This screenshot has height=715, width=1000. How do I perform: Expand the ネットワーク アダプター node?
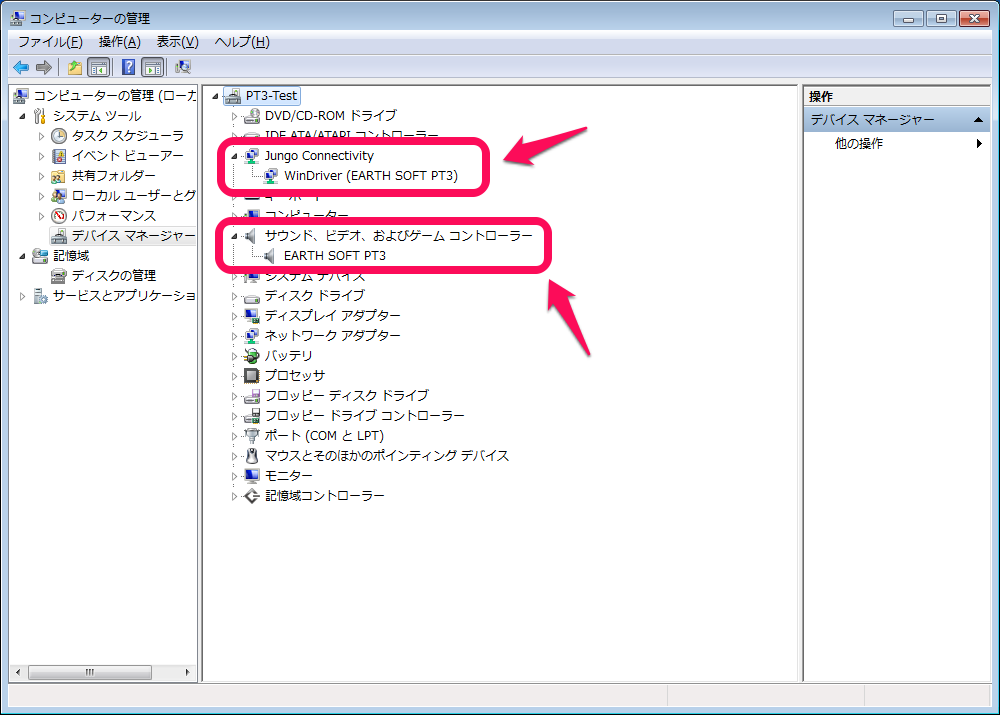coord(234,336)
